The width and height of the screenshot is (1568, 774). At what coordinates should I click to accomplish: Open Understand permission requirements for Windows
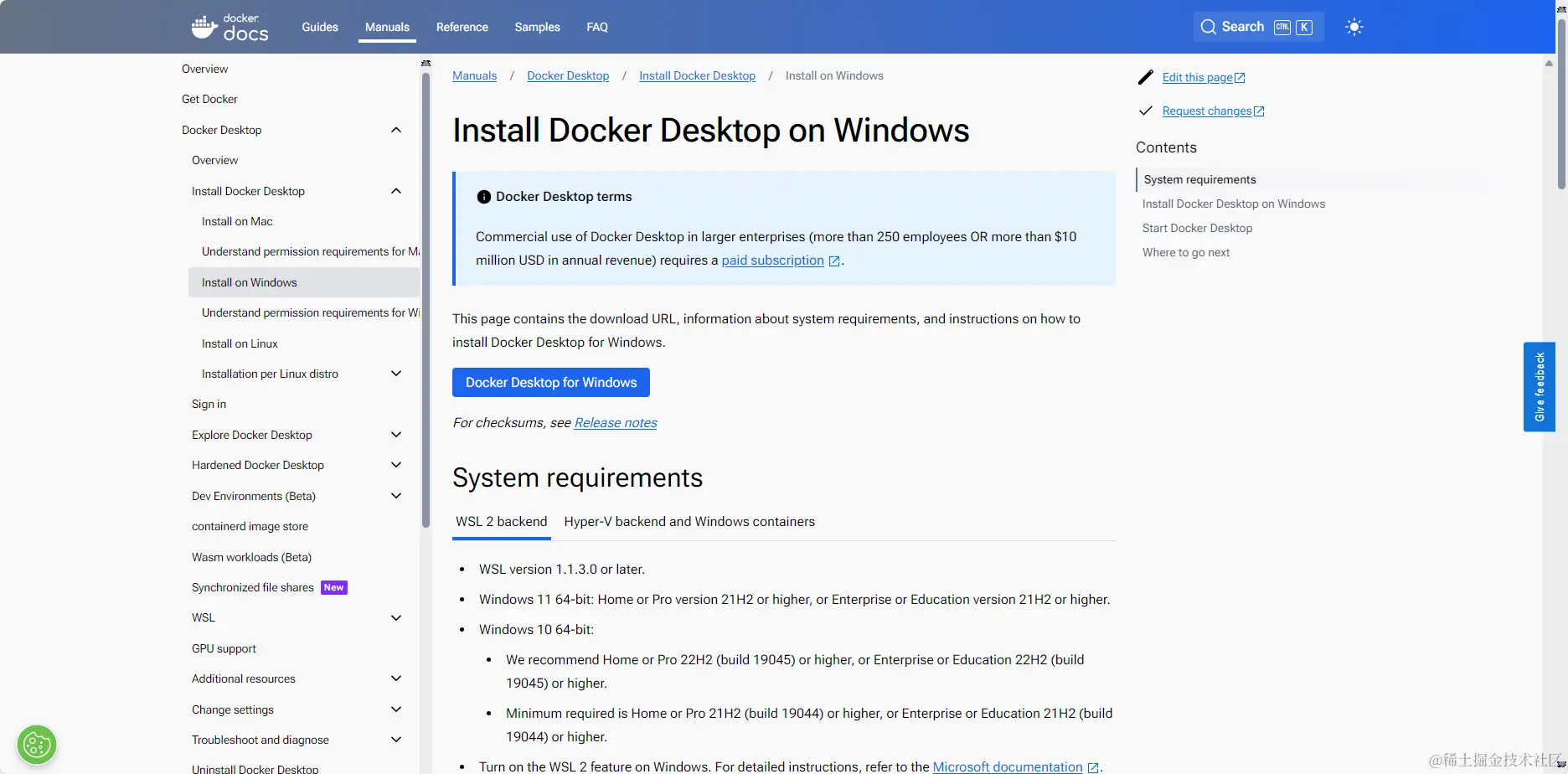click(x=311, y=312)
